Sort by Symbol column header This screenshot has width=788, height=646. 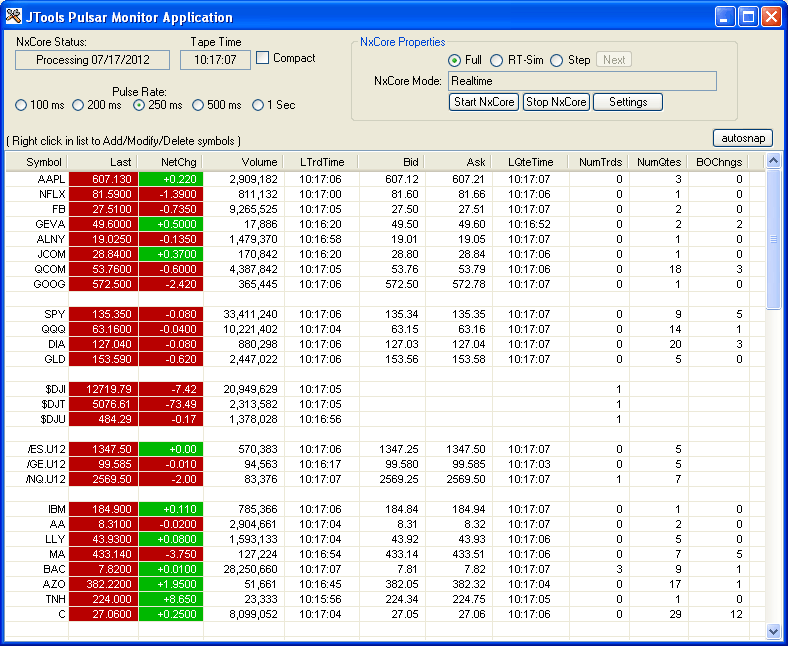[37, 162]
